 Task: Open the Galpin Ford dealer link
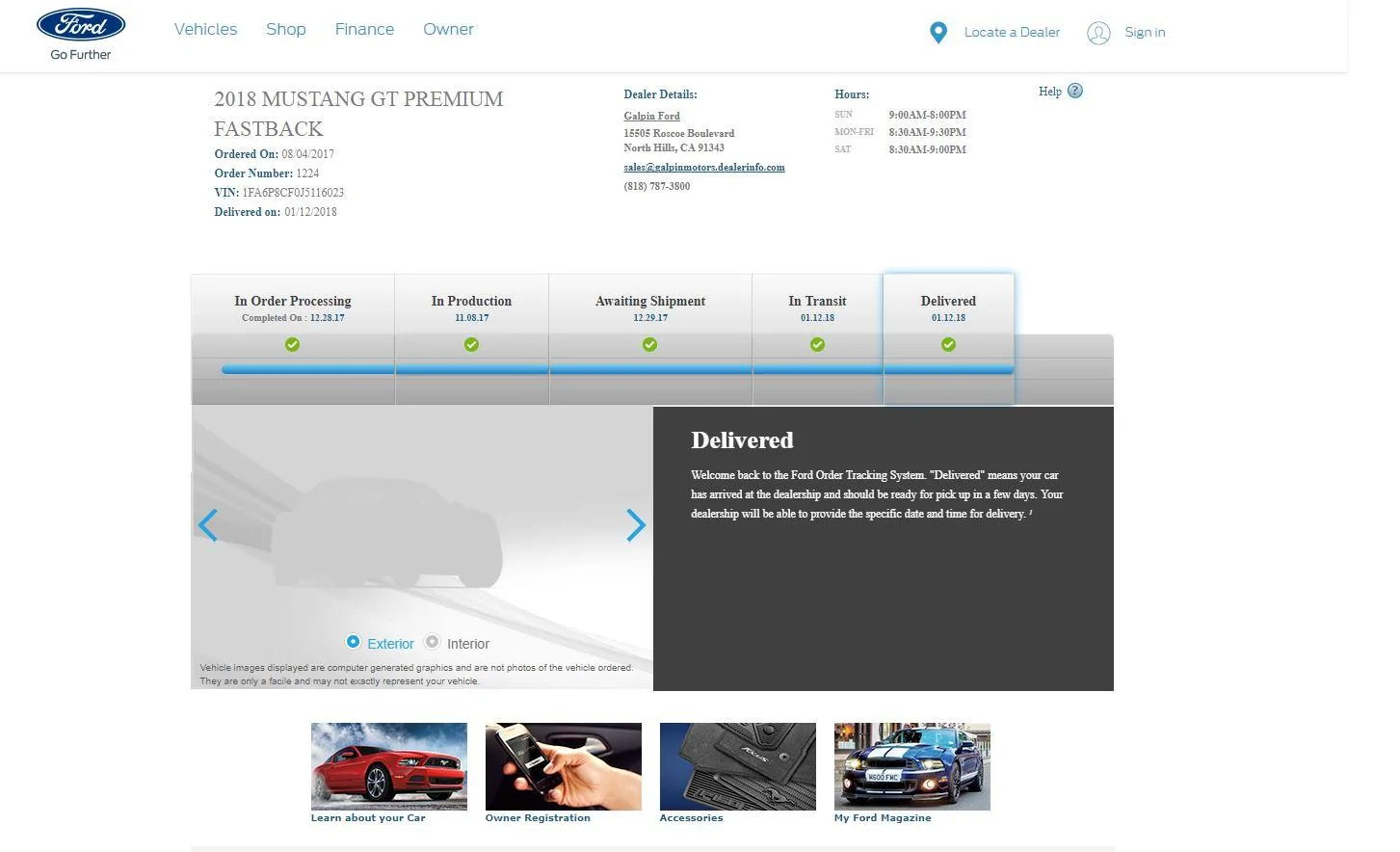click(x=652, y=116)
